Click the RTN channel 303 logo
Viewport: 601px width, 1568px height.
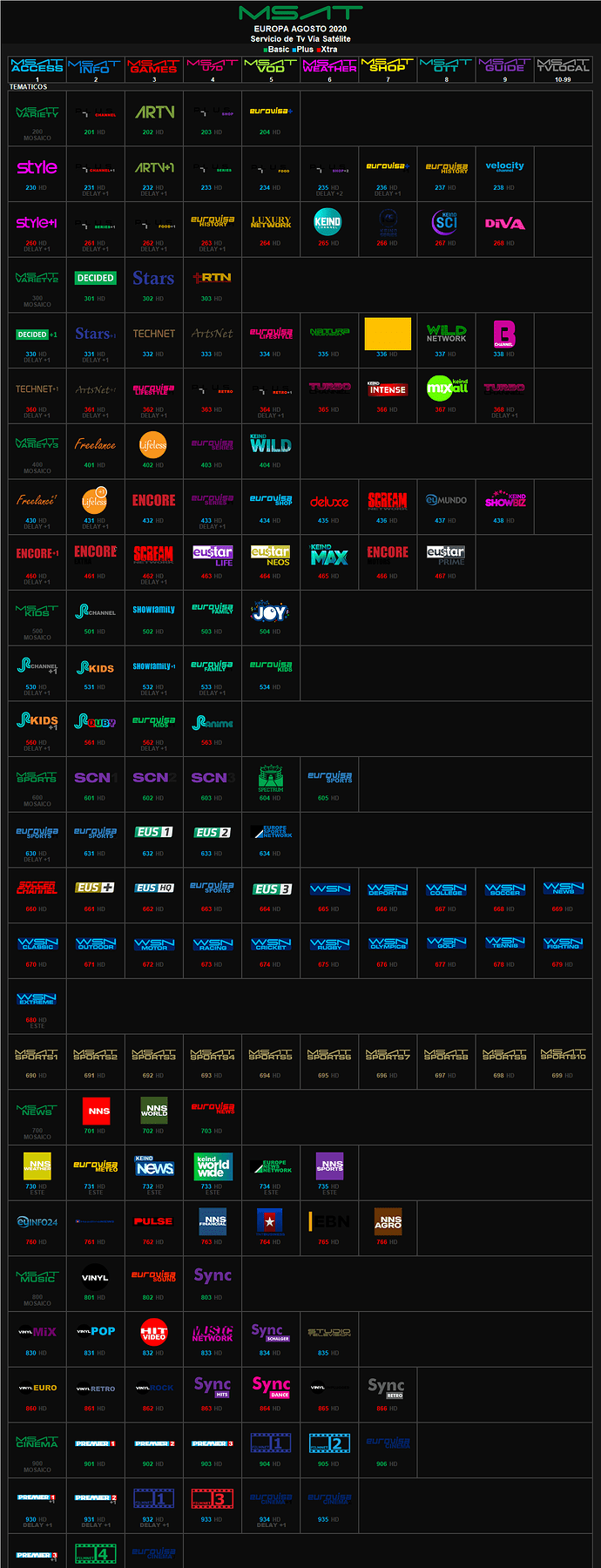[213, 278]
